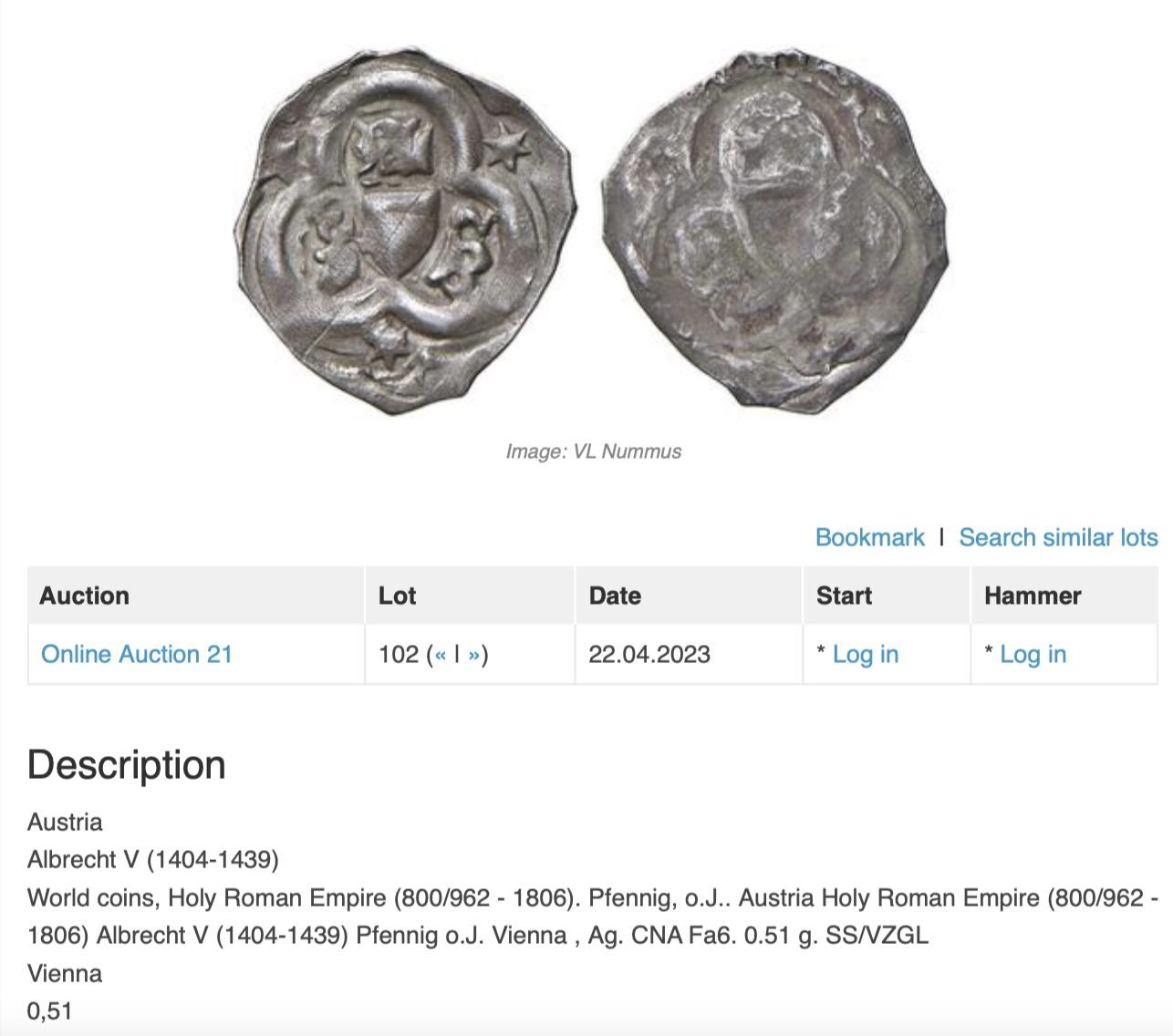Log in to view Start price
Screen dimensions: 1173x1036
[x=865, y=654]
